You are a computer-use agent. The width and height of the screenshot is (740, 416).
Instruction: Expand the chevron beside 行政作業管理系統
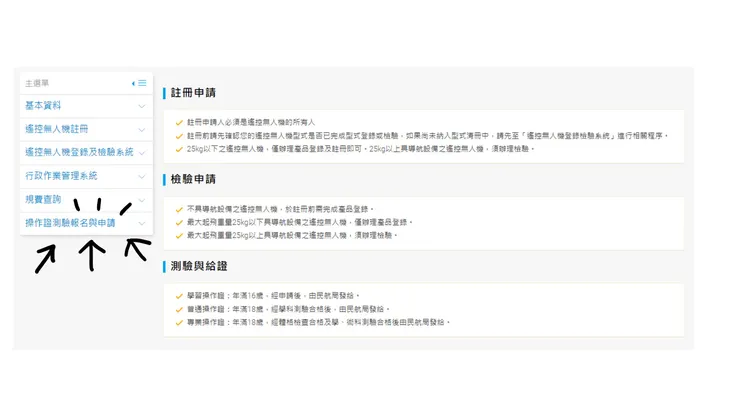142,176
